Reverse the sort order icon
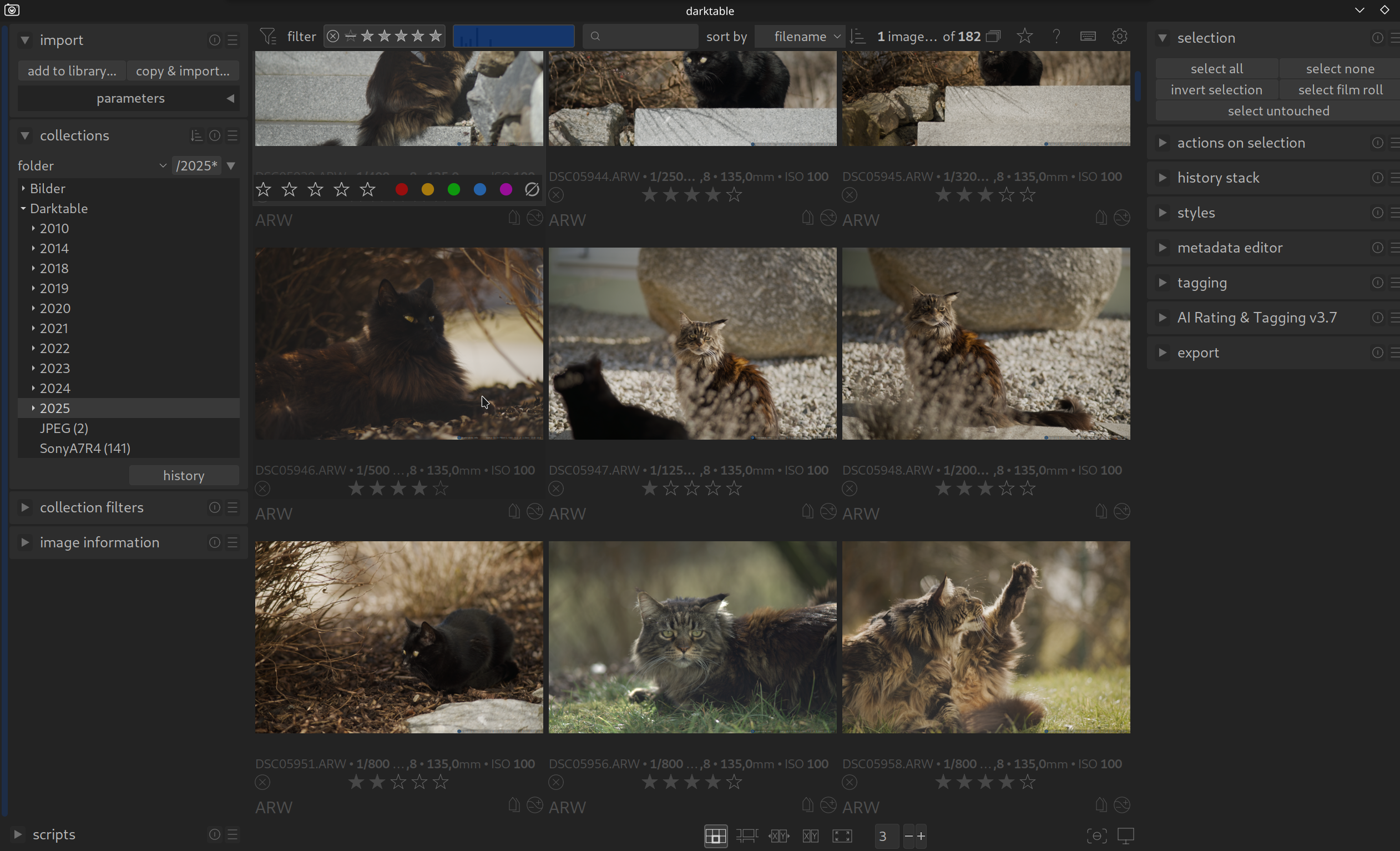This screenshot has height=851, width=1400. [x=857, y=37]
